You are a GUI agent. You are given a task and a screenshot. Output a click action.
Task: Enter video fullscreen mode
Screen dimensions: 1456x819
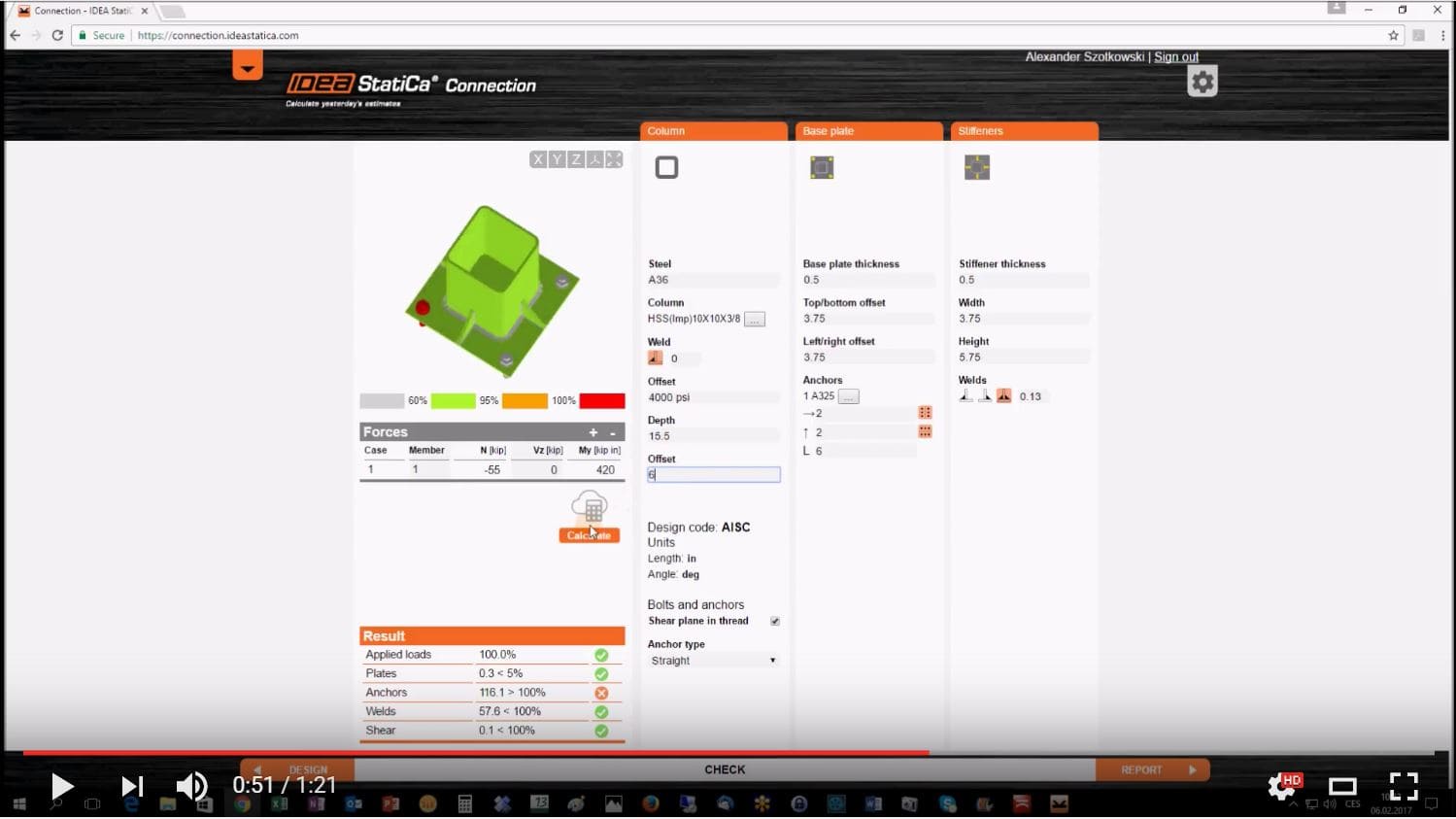(x=1404, y=786)
